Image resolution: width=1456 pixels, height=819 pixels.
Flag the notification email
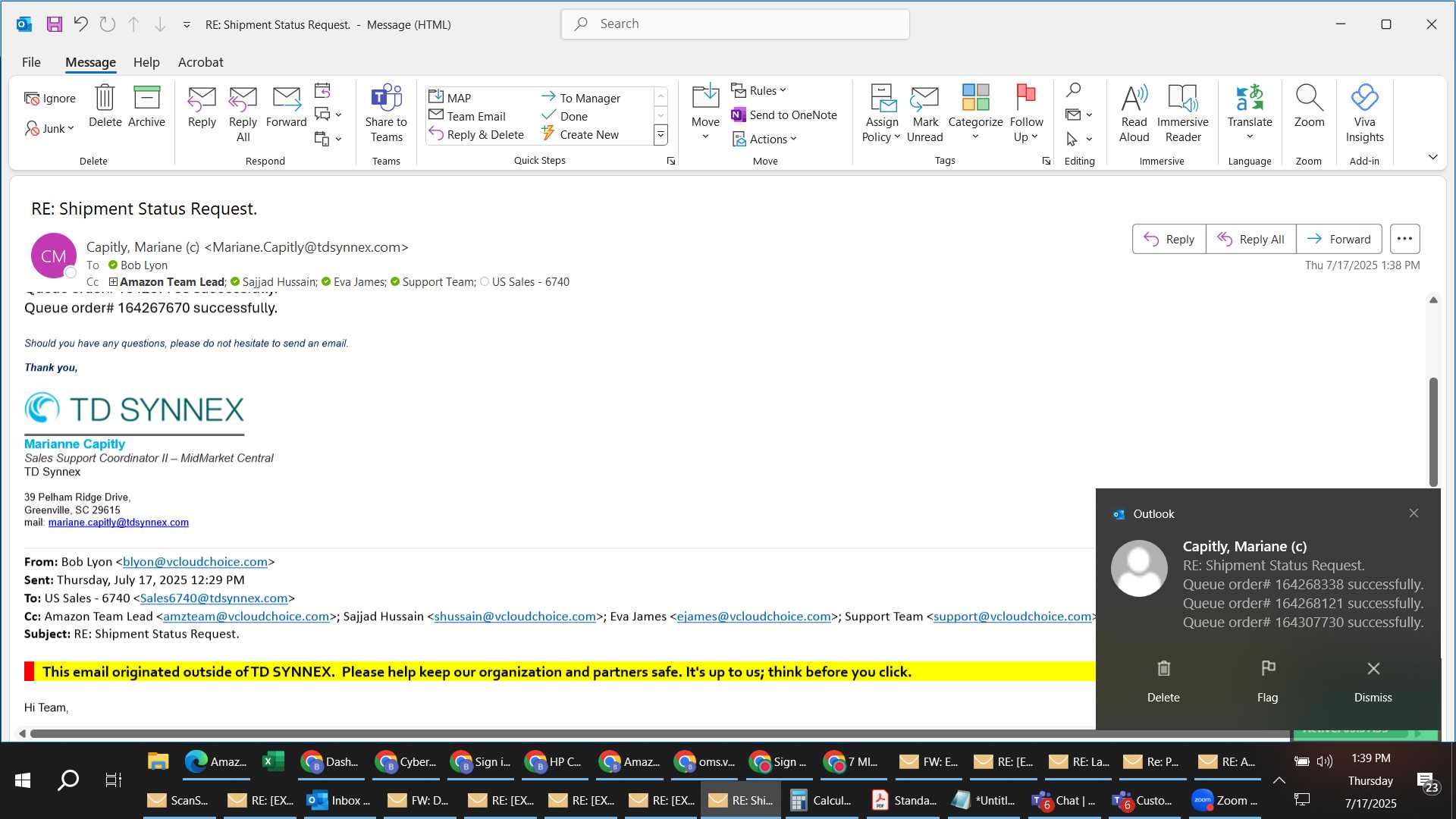(x=1267, y=680)
